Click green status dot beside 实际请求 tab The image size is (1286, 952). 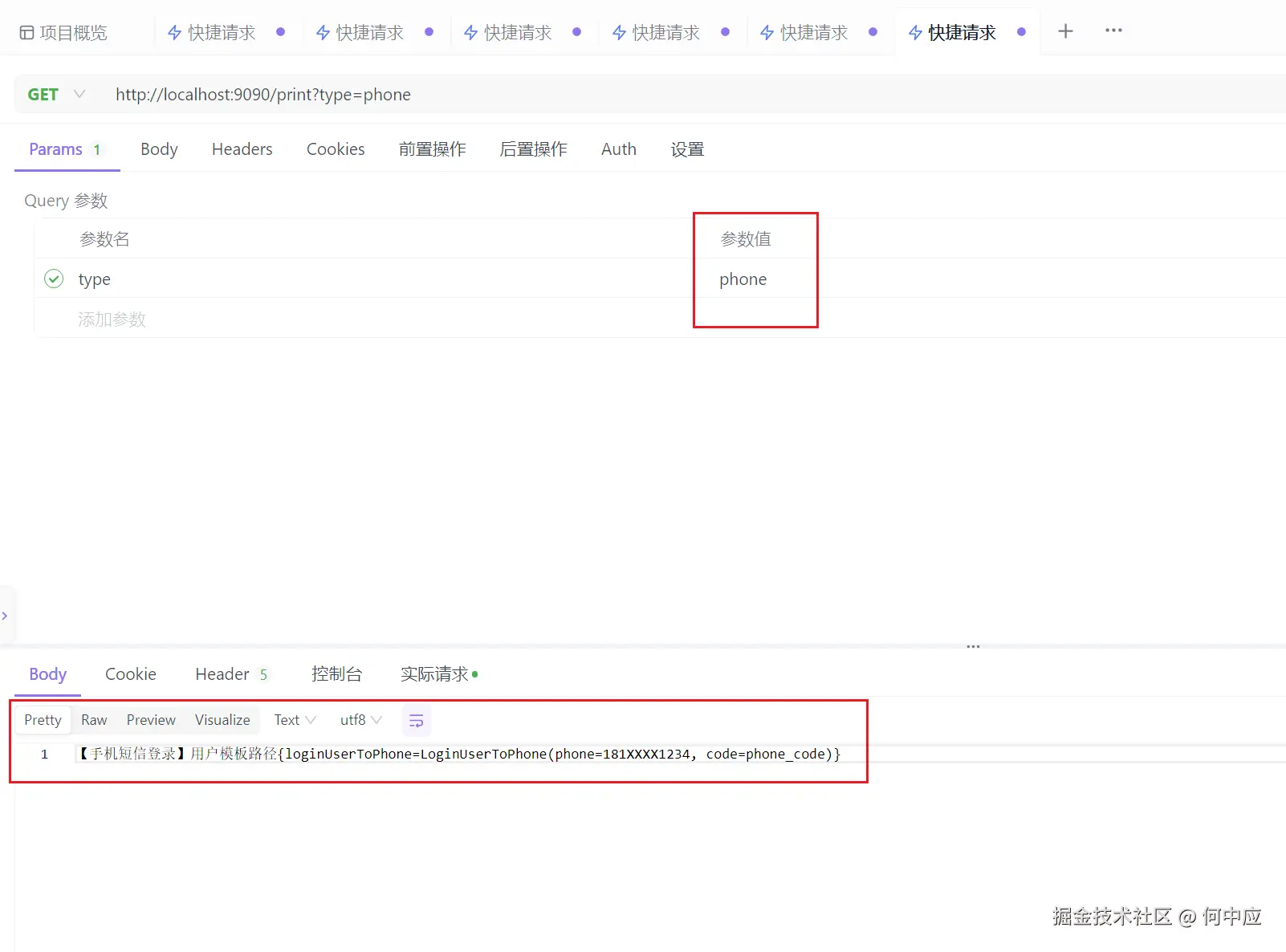click(x=474, y=674)
